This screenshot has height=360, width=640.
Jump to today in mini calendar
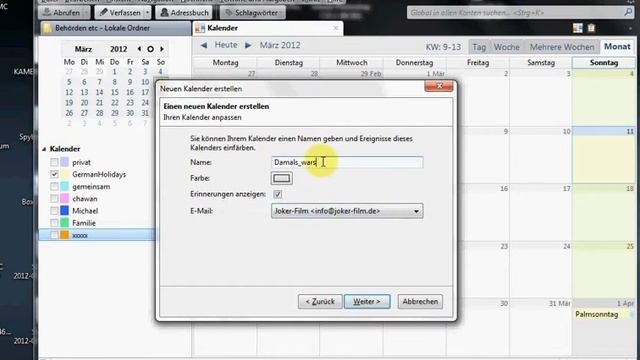point(150,49)
